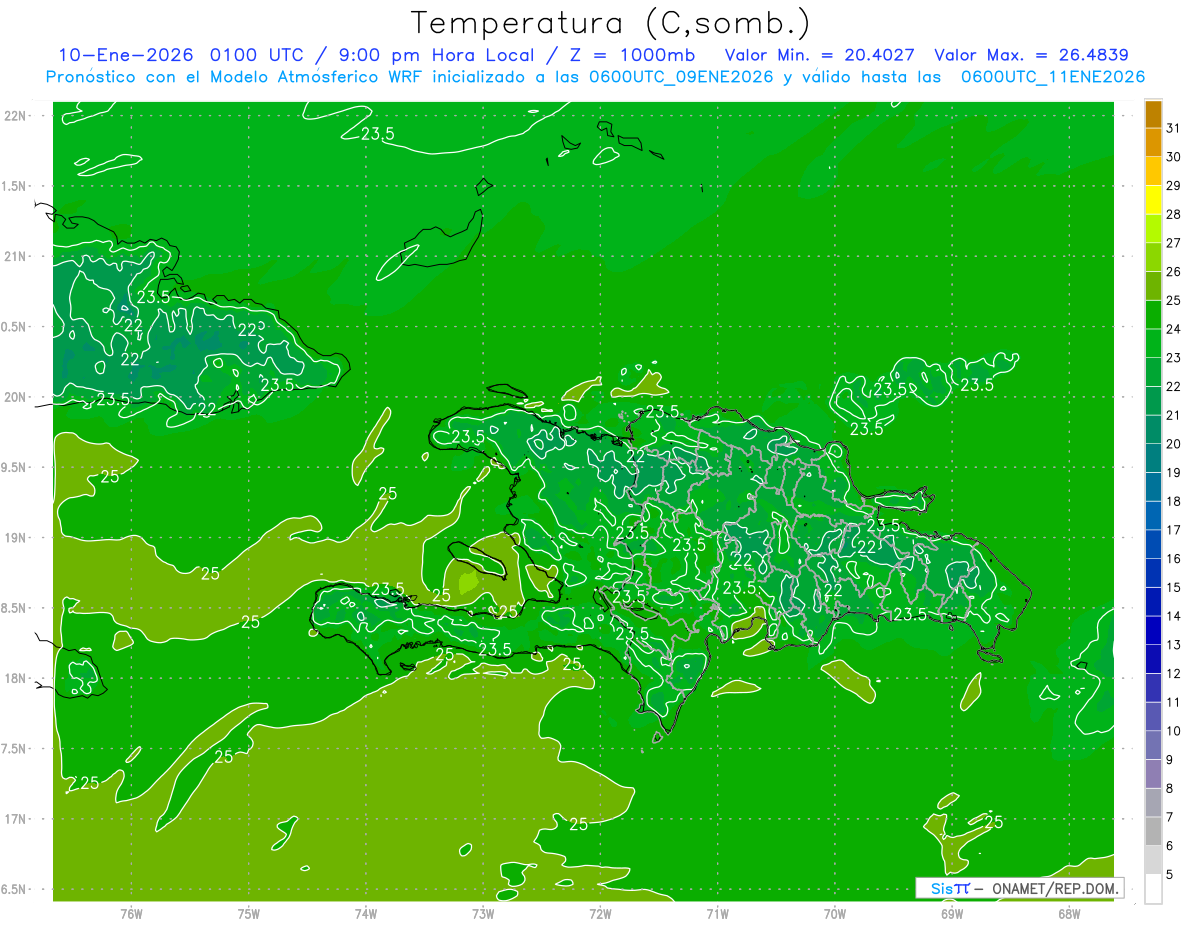Click the title 'Temperatura (C,somb.)'
This screenshot has width=1200, height=927.
[610, 23]
